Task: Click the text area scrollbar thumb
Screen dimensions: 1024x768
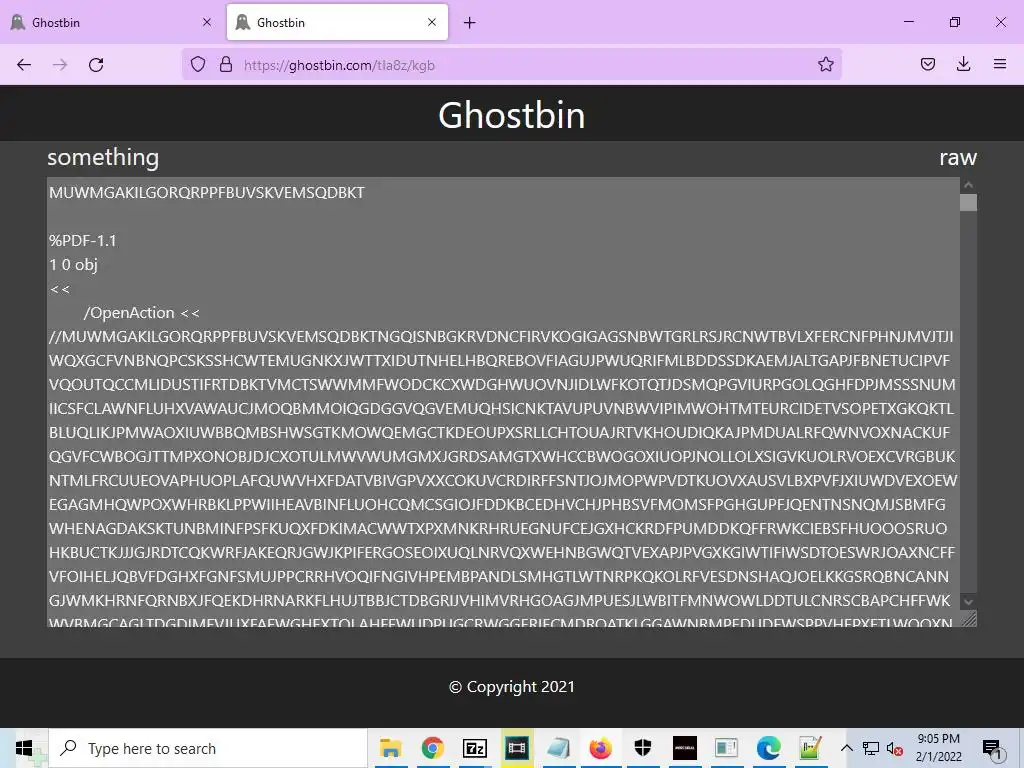Action: pos(968,202)
